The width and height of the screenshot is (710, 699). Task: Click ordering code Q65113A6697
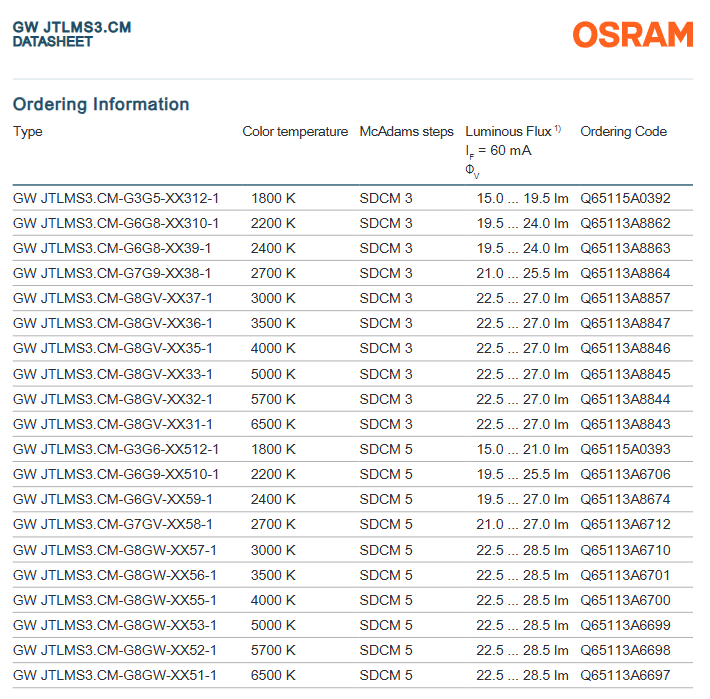coord(625,675)
